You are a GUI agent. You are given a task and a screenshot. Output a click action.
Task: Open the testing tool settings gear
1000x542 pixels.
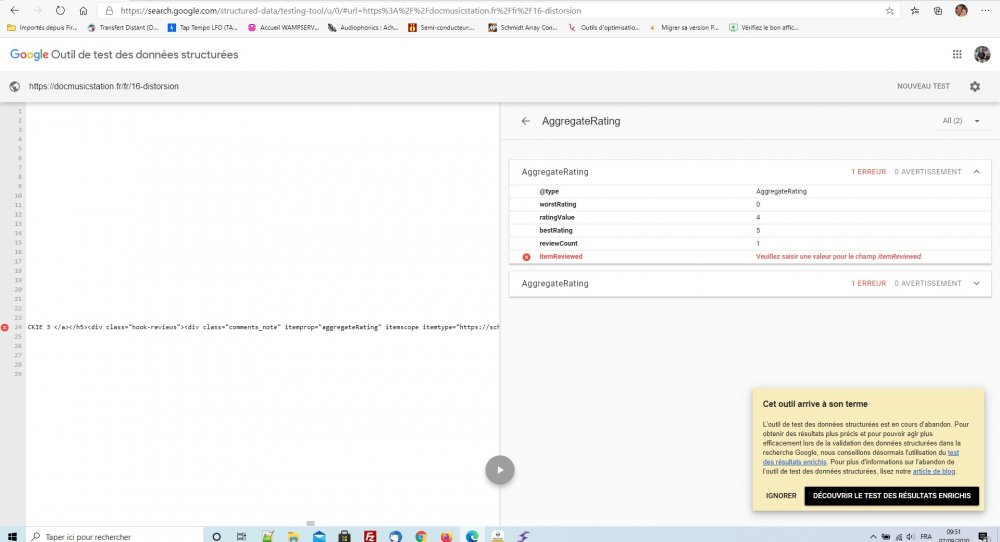coord(974,86)
